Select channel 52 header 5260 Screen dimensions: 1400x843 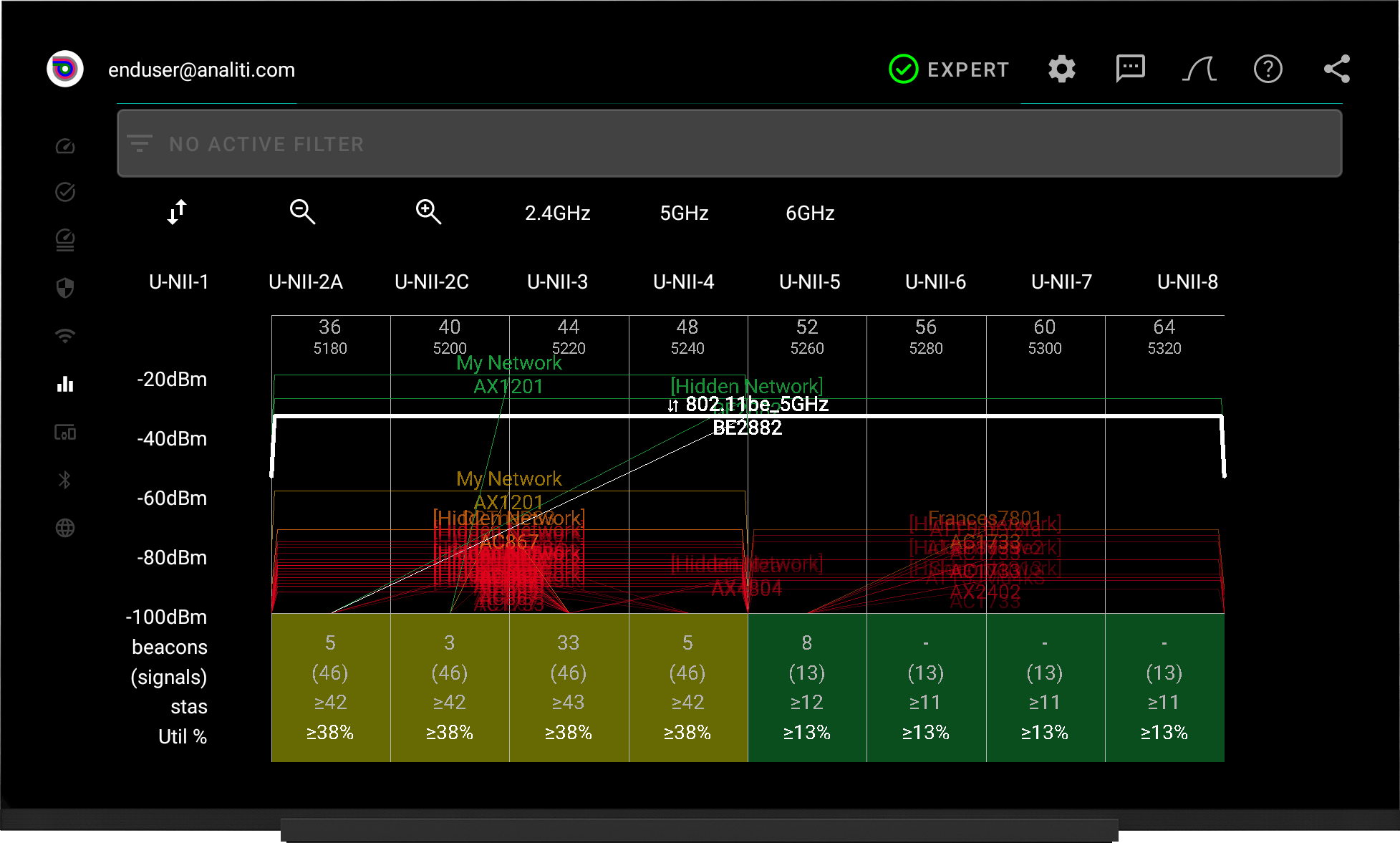807,337
